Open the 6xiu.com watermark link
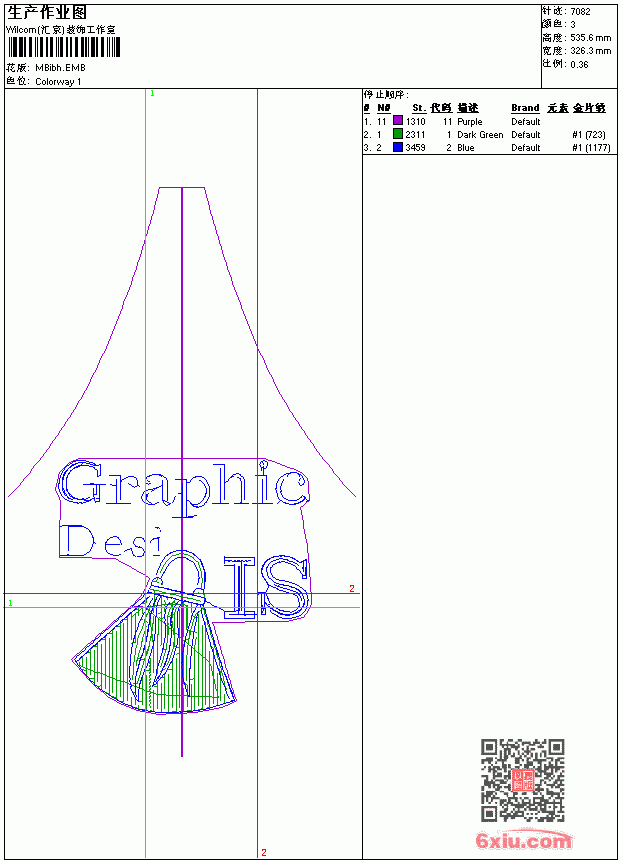Screen dimensions: 620x860 pos(523,840)
